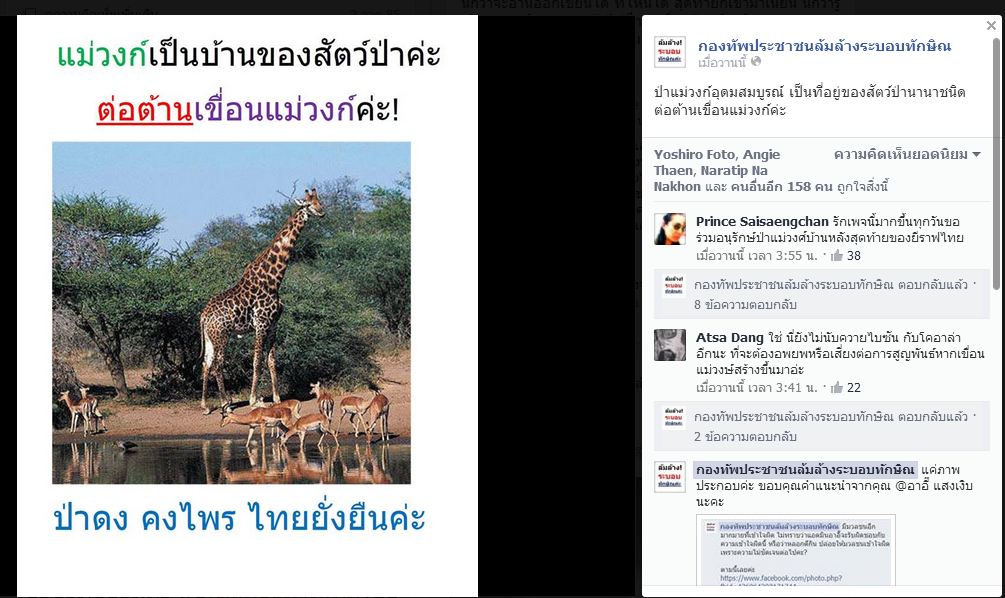Click page avatar beside the 2 replies
The image size is (1005, 598).
(674, 418)
